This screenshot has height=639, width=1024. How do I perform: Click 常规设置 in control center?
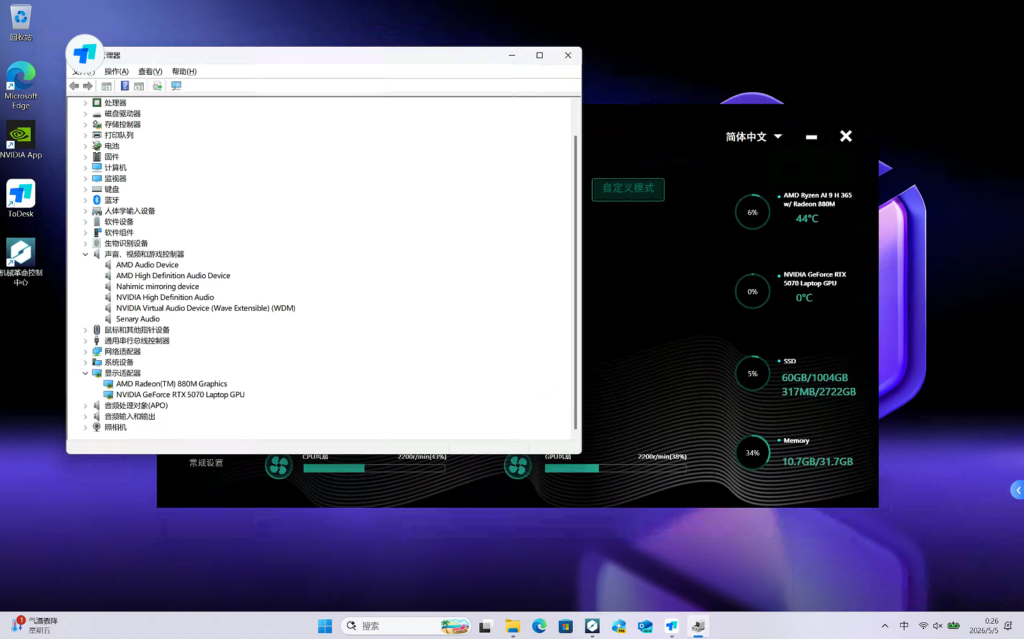tap(206, 463)
